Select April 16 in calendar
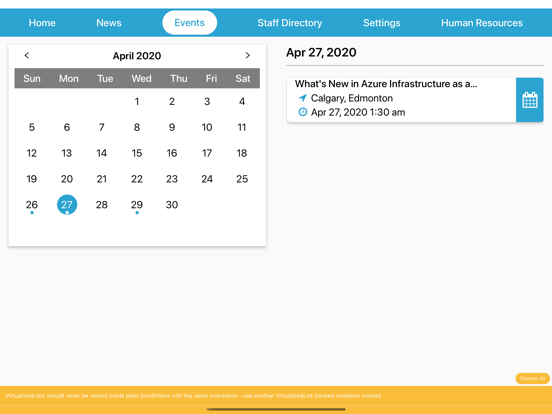The width and height of the screenshot is (552, 414). (x=172, y=153)
